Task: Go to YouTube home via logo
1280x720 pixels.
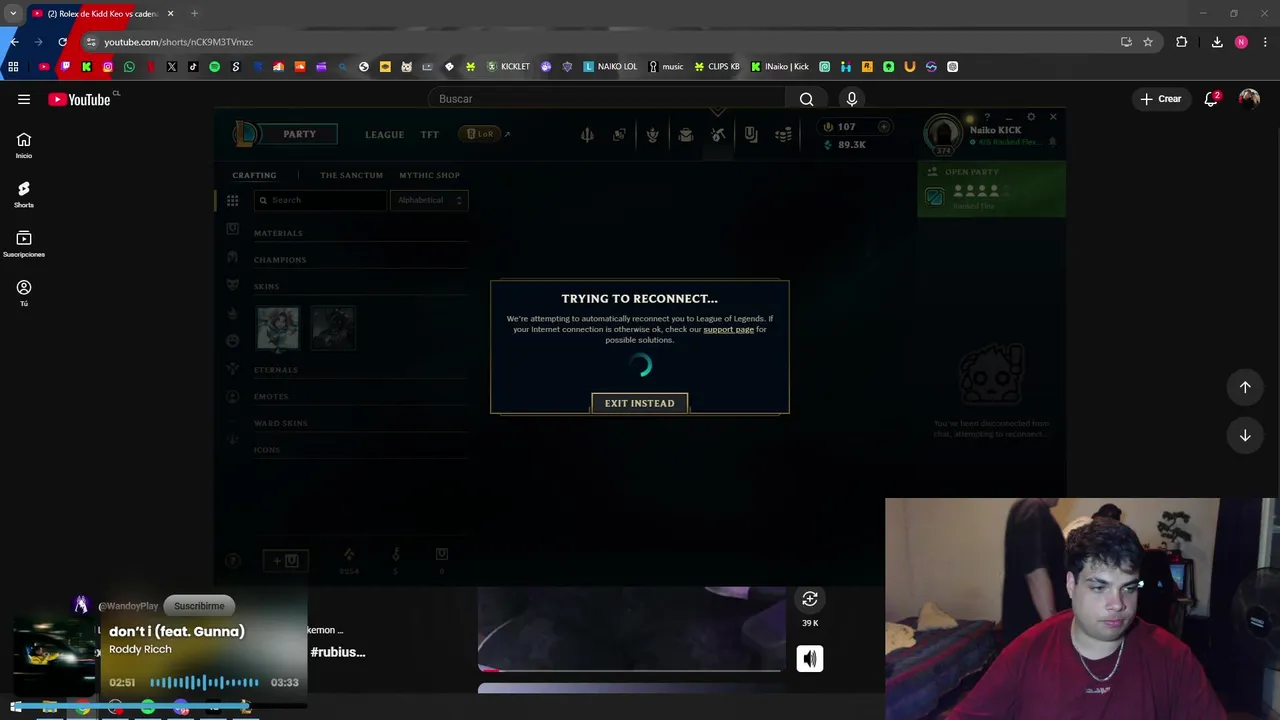Action: pyautogui.click(x=79, y=99)
